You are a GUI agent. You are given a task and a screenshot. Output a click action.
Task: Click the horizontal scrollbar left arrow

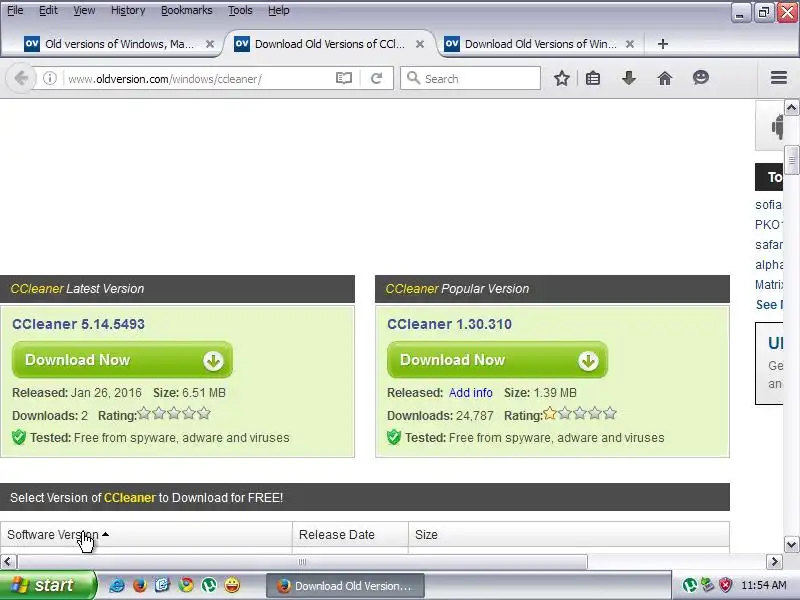[8, 562]
